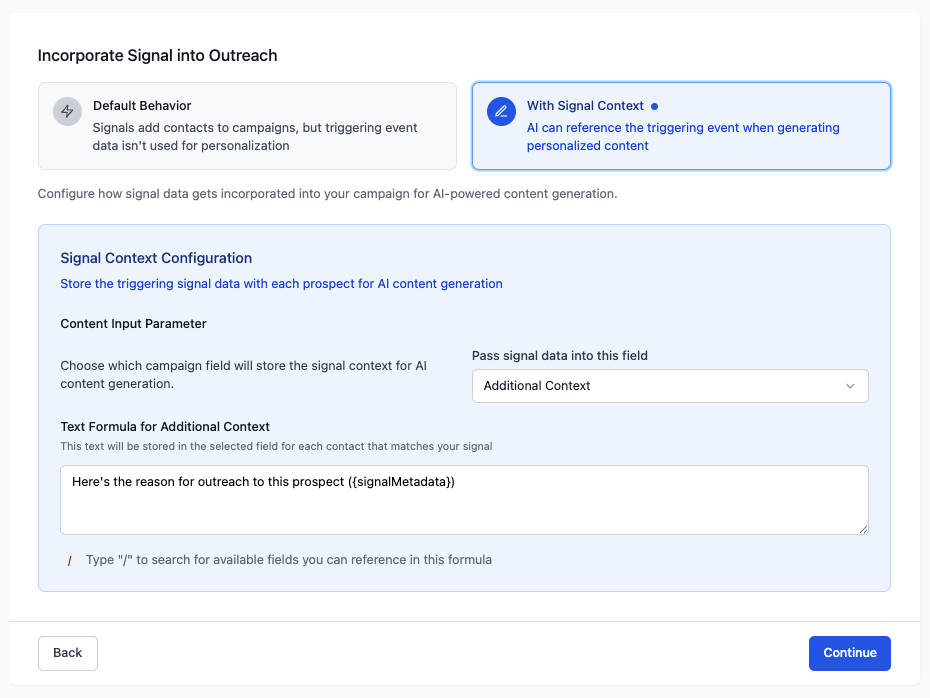The width and height of the screenshot is (930, 698).
Task: Click the Continue button
Action: pyautogui.click(x=849, y=653)
